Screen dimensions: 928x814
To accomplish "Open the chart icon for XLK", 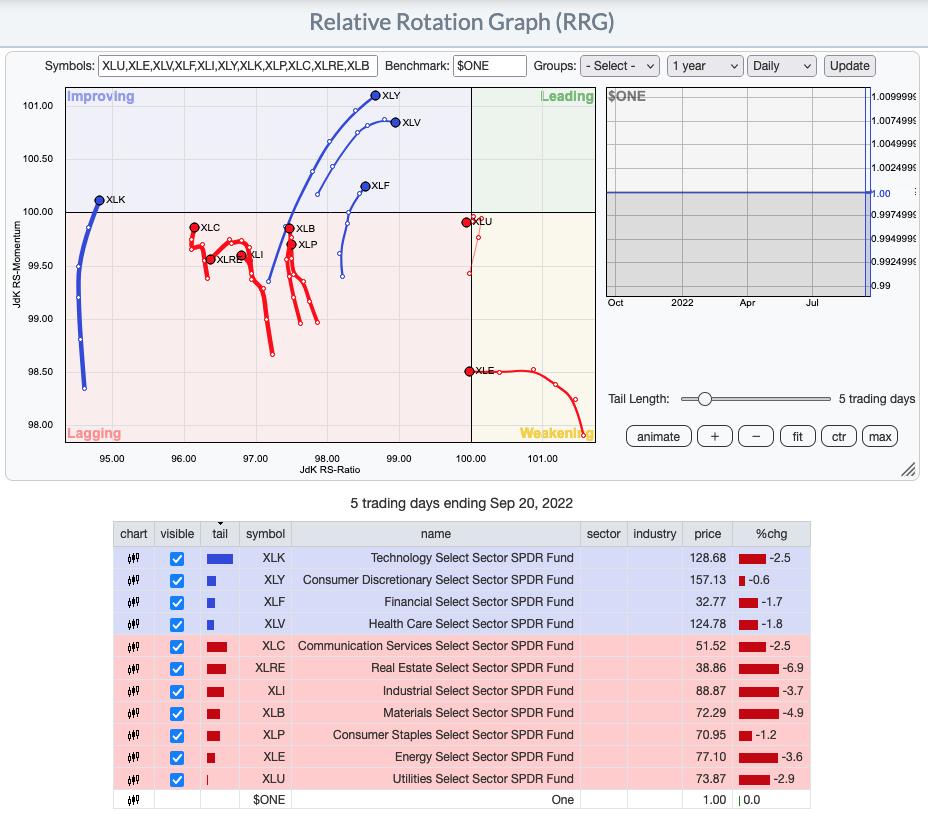I will coord(134,558).
